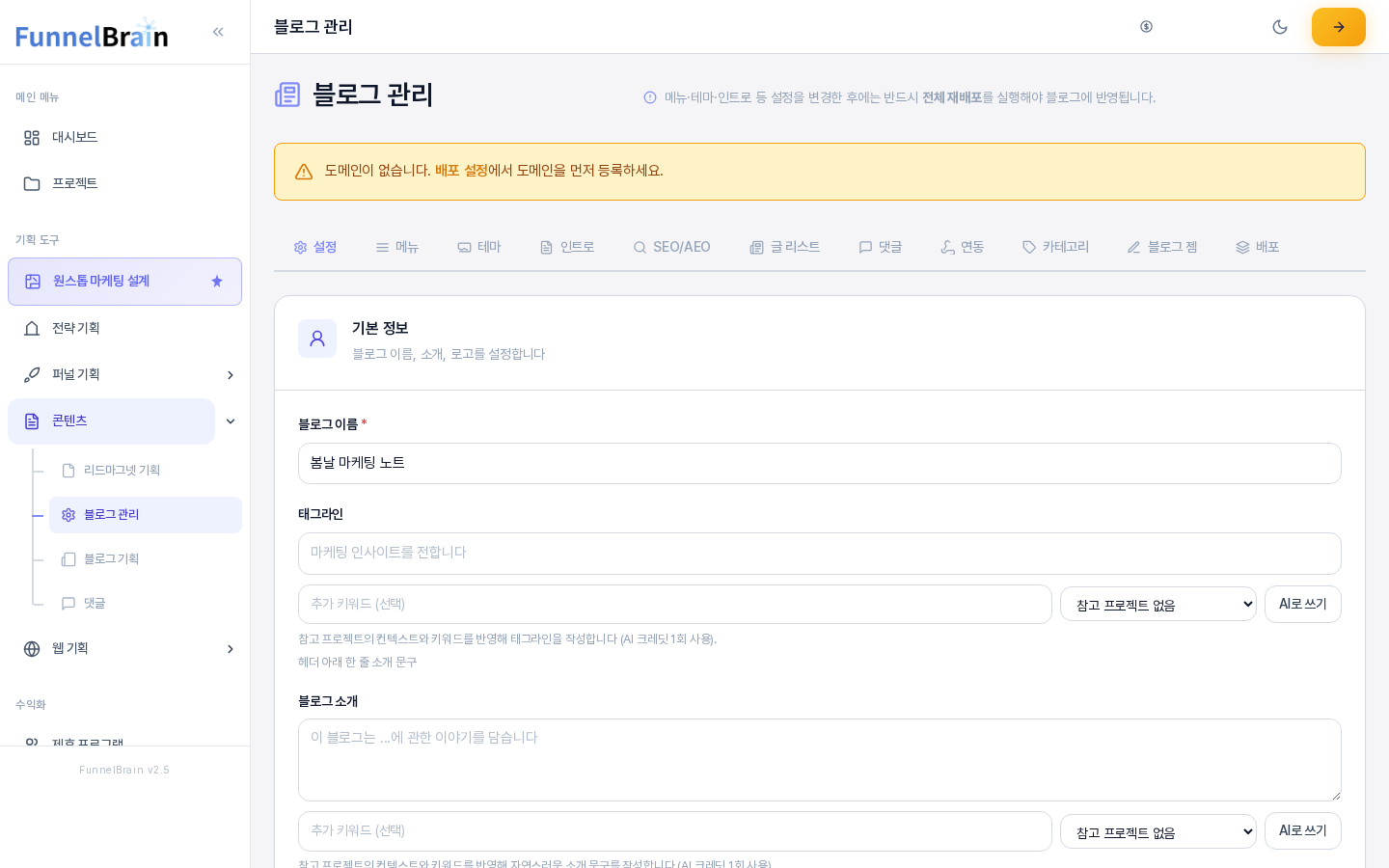Open the 연동 tab

963,247
